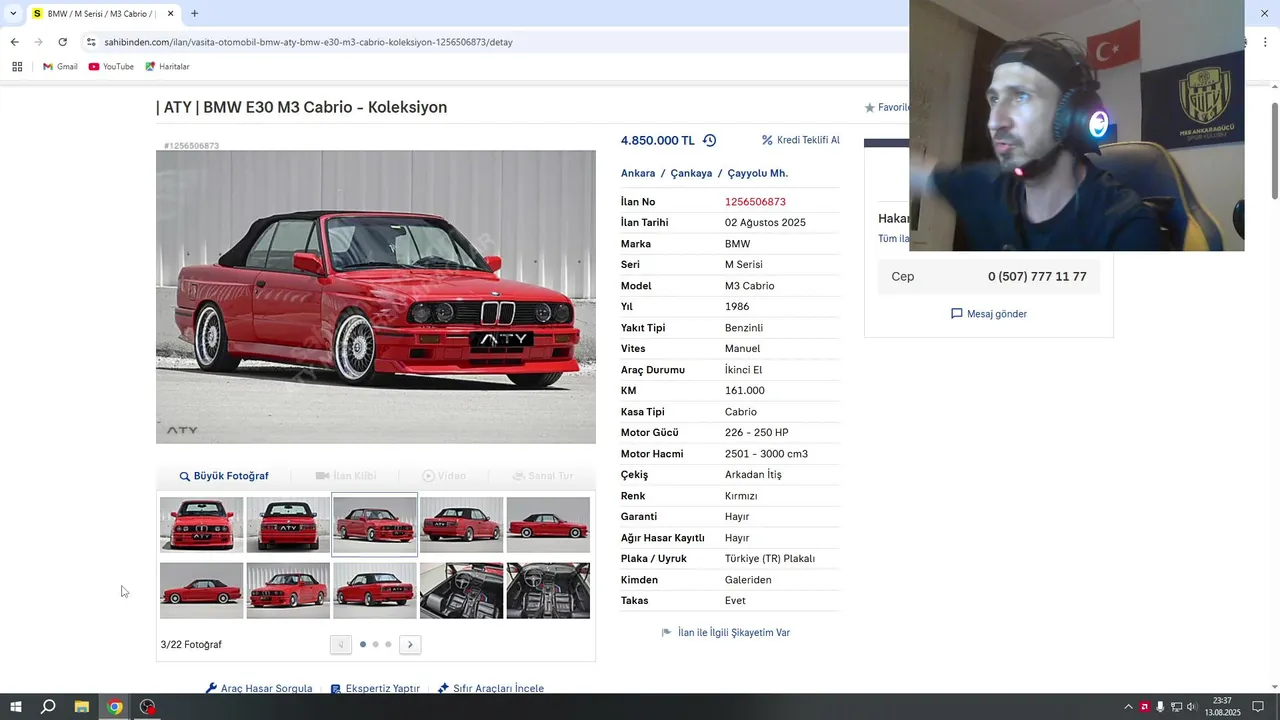Open the Windows Start menu
1280x720 pixels.
click(x=15, y=707)
